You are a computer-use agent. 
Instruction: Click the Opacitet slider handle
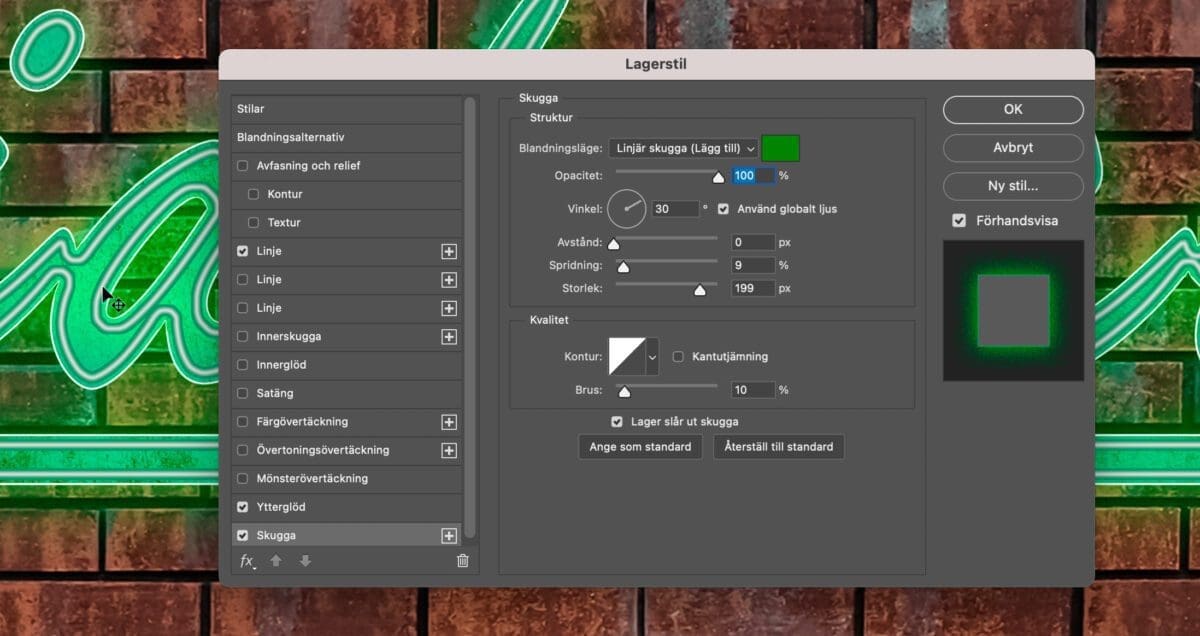click(x=718, y=177)
